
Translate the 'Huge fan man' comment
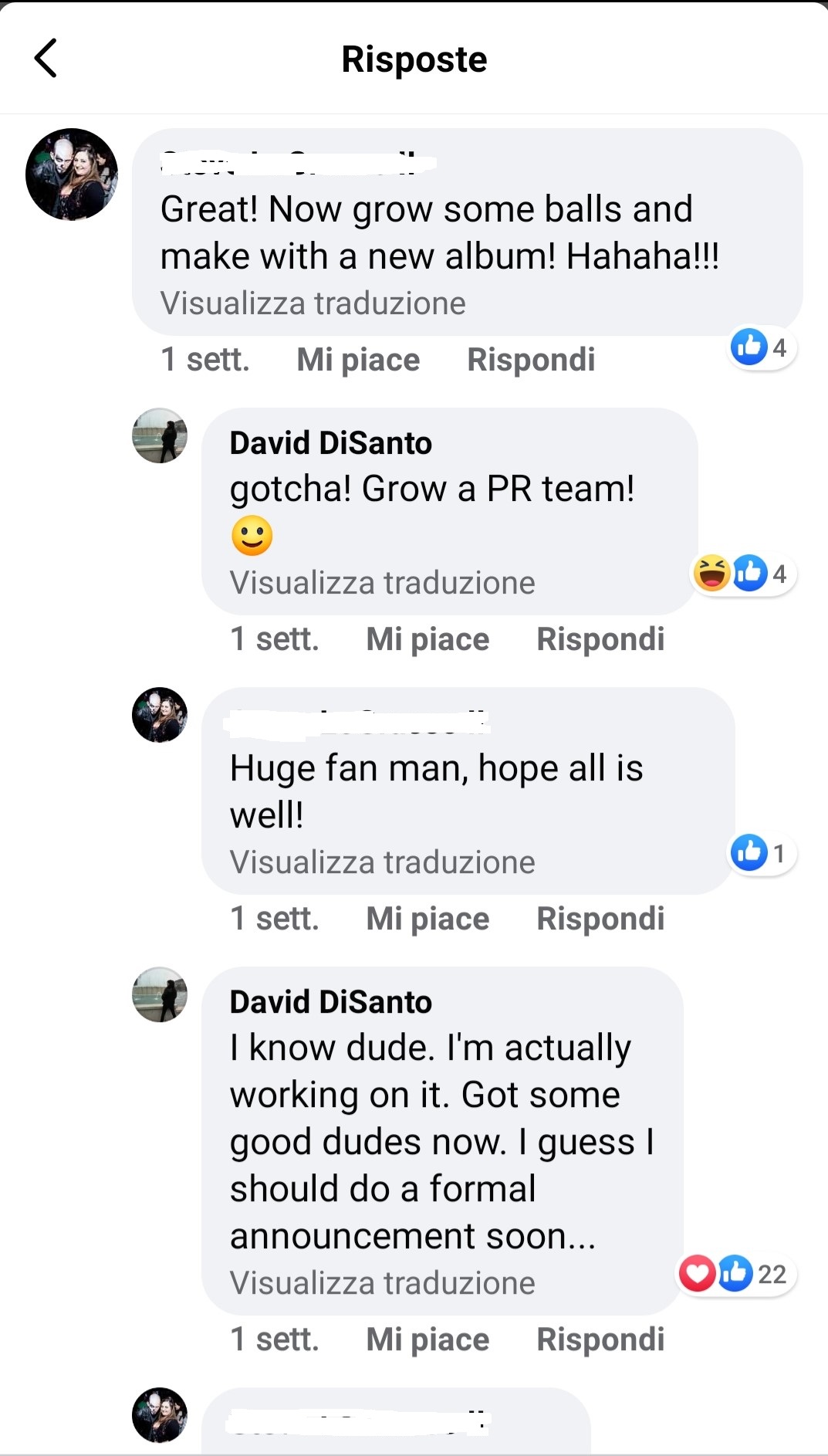pyautogui.click(x=382, y=862)
